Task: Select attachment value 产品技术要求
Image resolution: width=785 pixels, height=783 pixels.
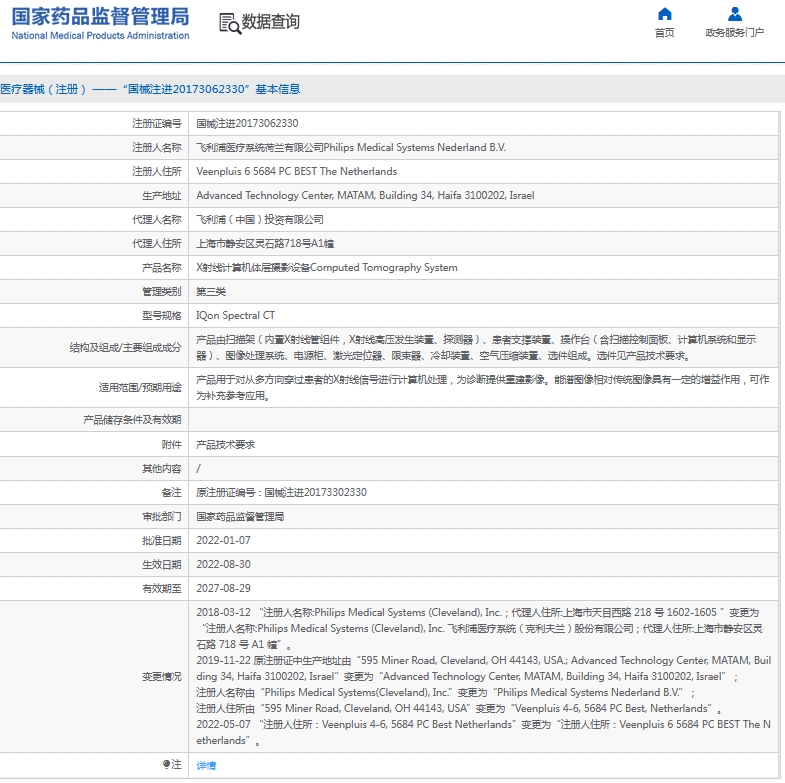Action: 225,444
